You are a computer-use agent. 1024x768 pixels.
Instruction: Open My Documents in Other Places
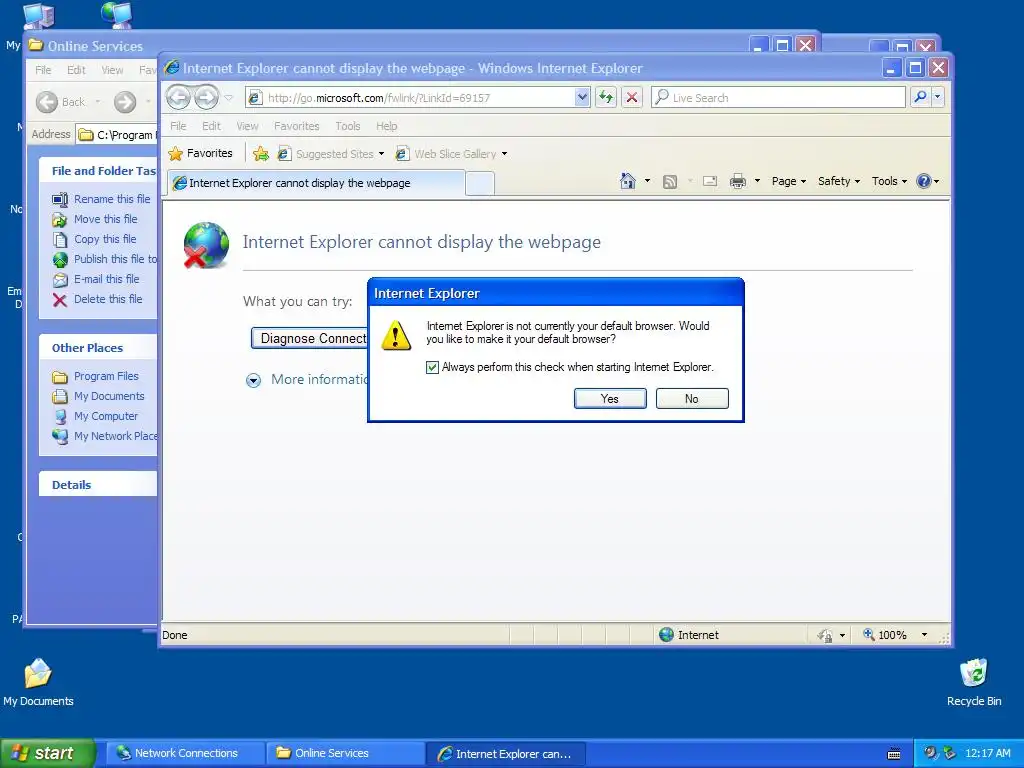tap(99, 396)
